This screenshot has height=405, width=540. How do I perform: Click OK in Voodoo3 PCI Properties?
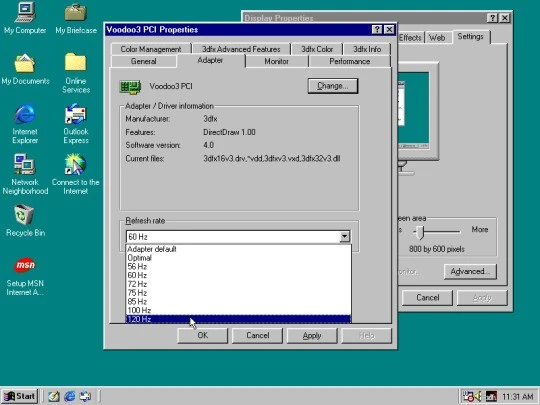202,335
